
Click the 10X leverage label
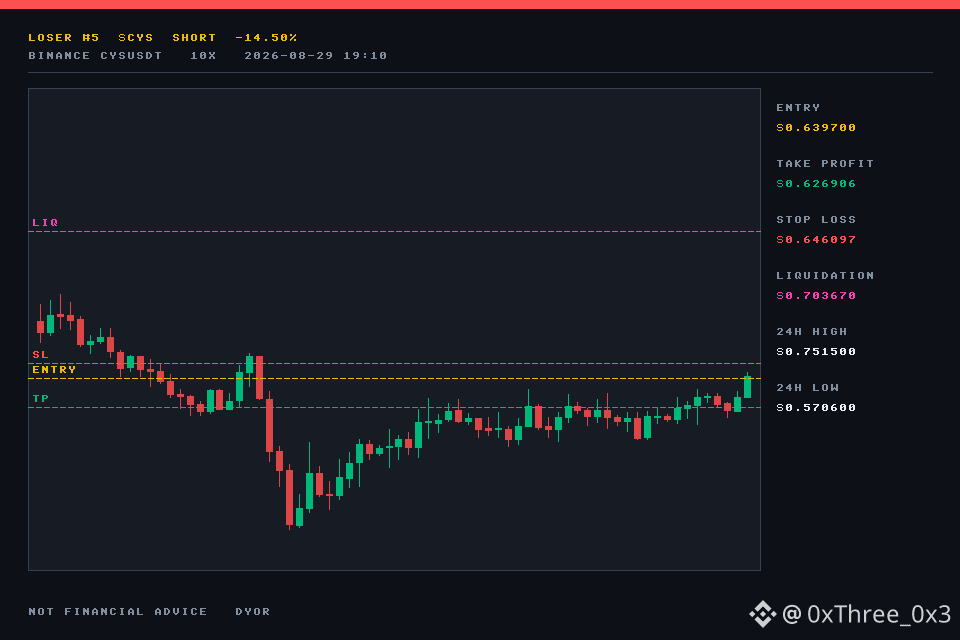pyautogui.click(x=203, y=56)
